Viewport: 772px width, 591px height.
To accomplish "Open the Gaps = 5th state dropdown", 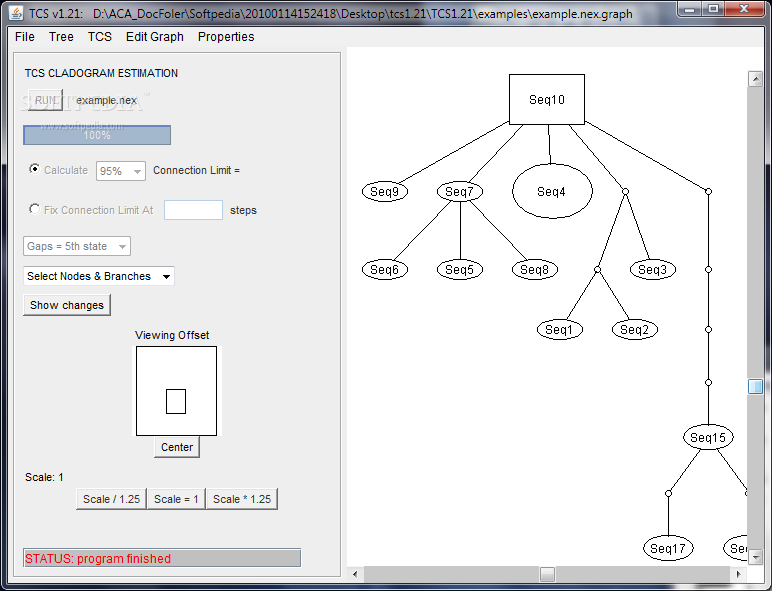I will [x=77, y=246].
